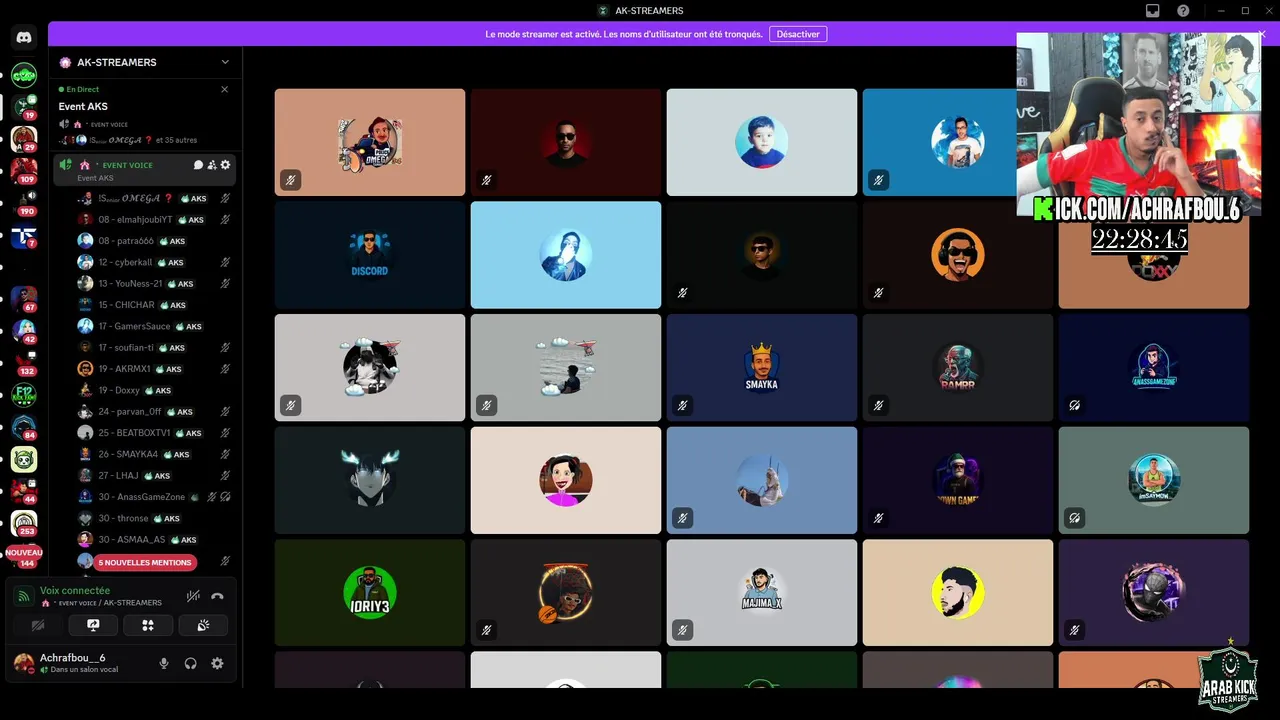Select user 27 - LHAJ in list

(154, 476)
